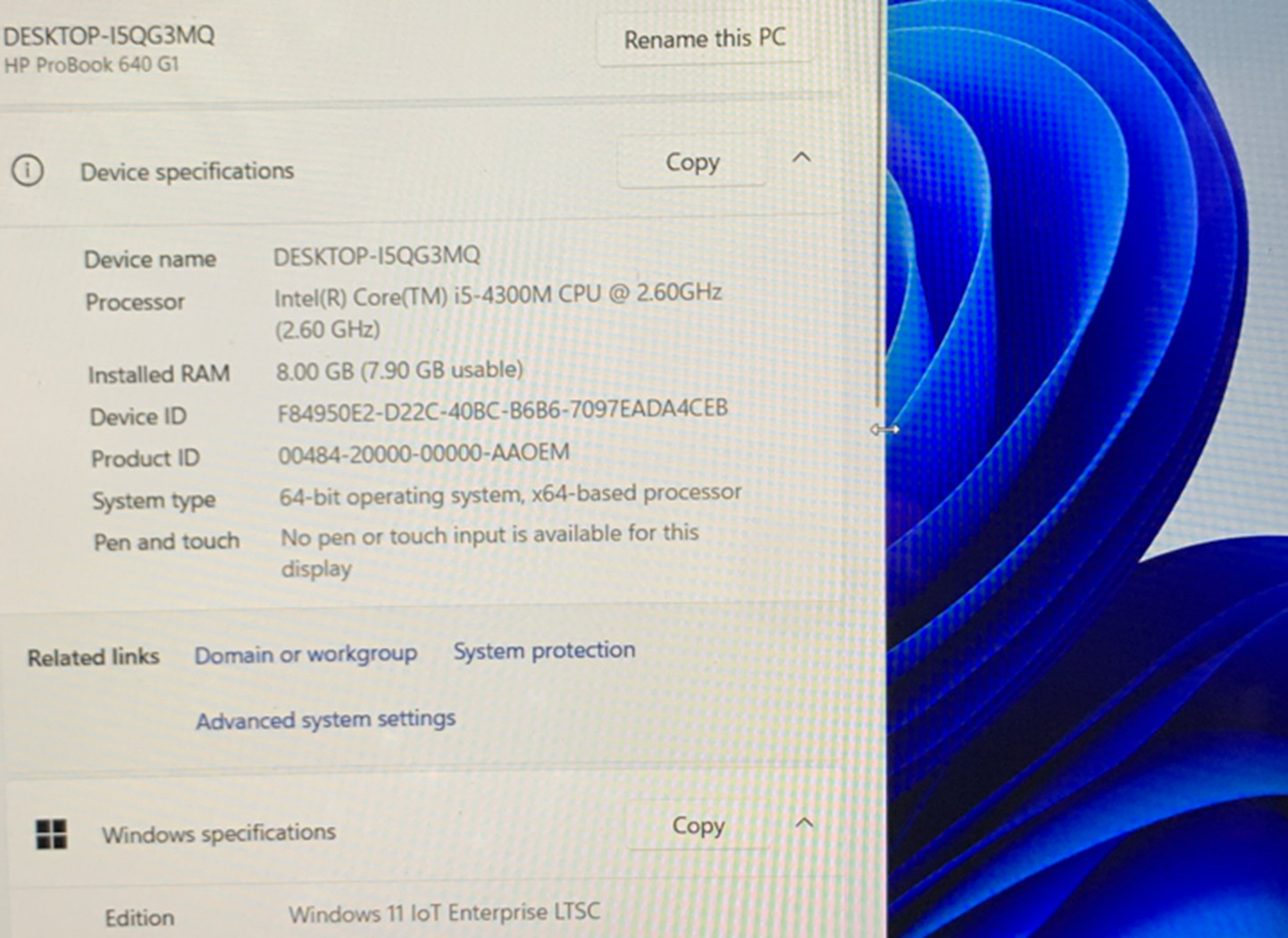Click the Device specifications info icon

point(28,170)
